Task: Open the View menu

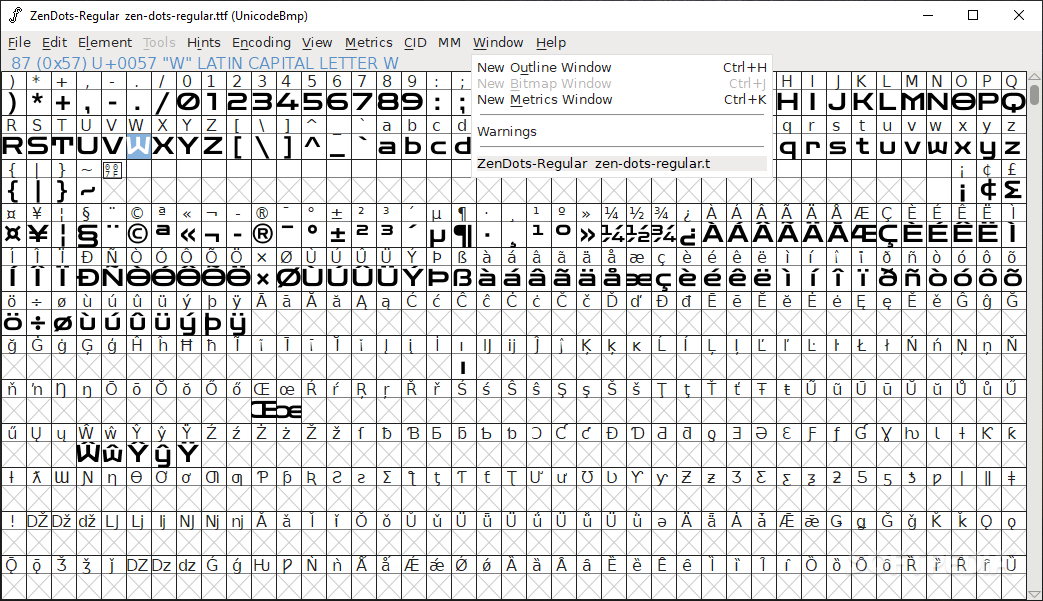Action: tap(317, 43)
